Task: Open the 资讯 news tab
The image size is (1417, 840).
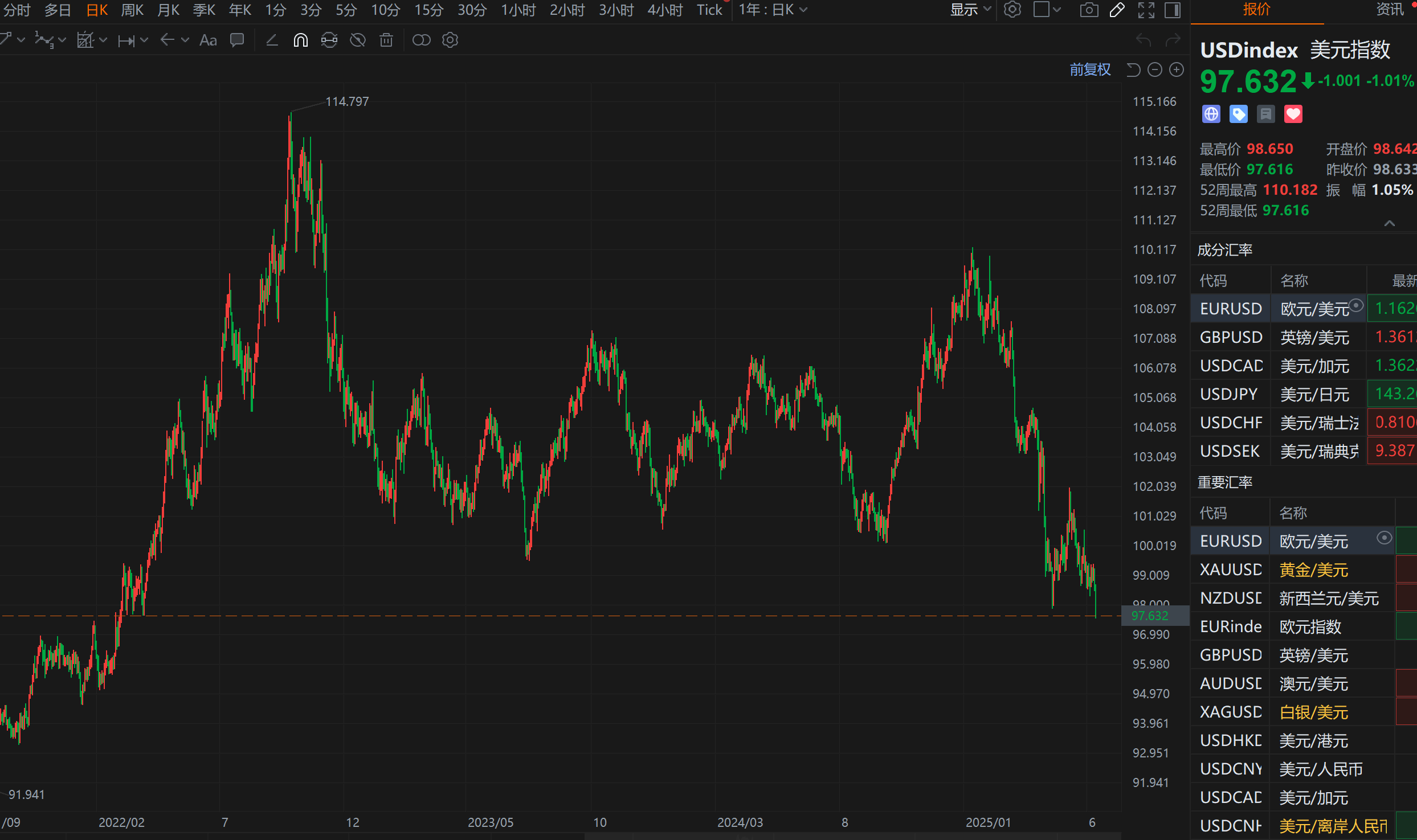Action: click(x=1390, y=10)
